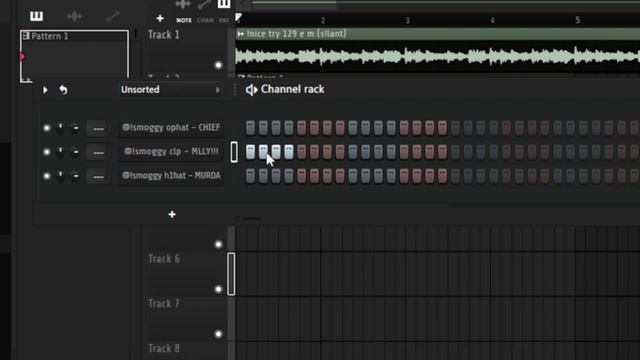Mute the clp MLLY channel
The image size is (640, 360).
point(47,152)
